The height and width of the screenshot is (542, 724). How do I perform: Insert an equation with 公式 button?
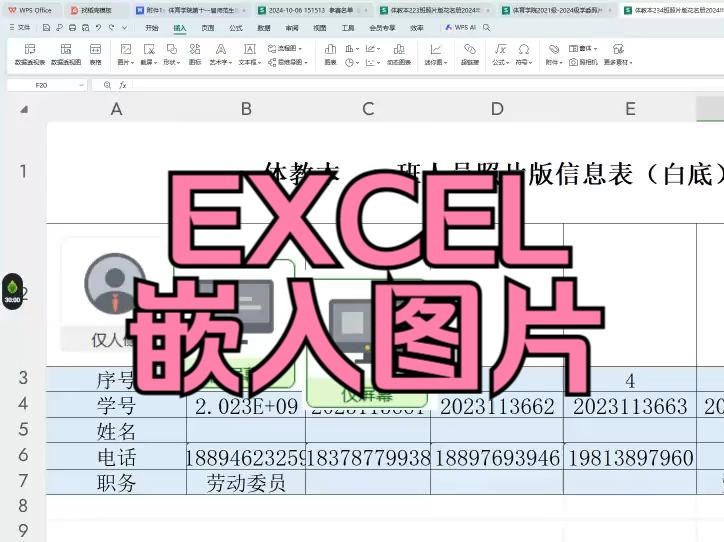(501, 54)
